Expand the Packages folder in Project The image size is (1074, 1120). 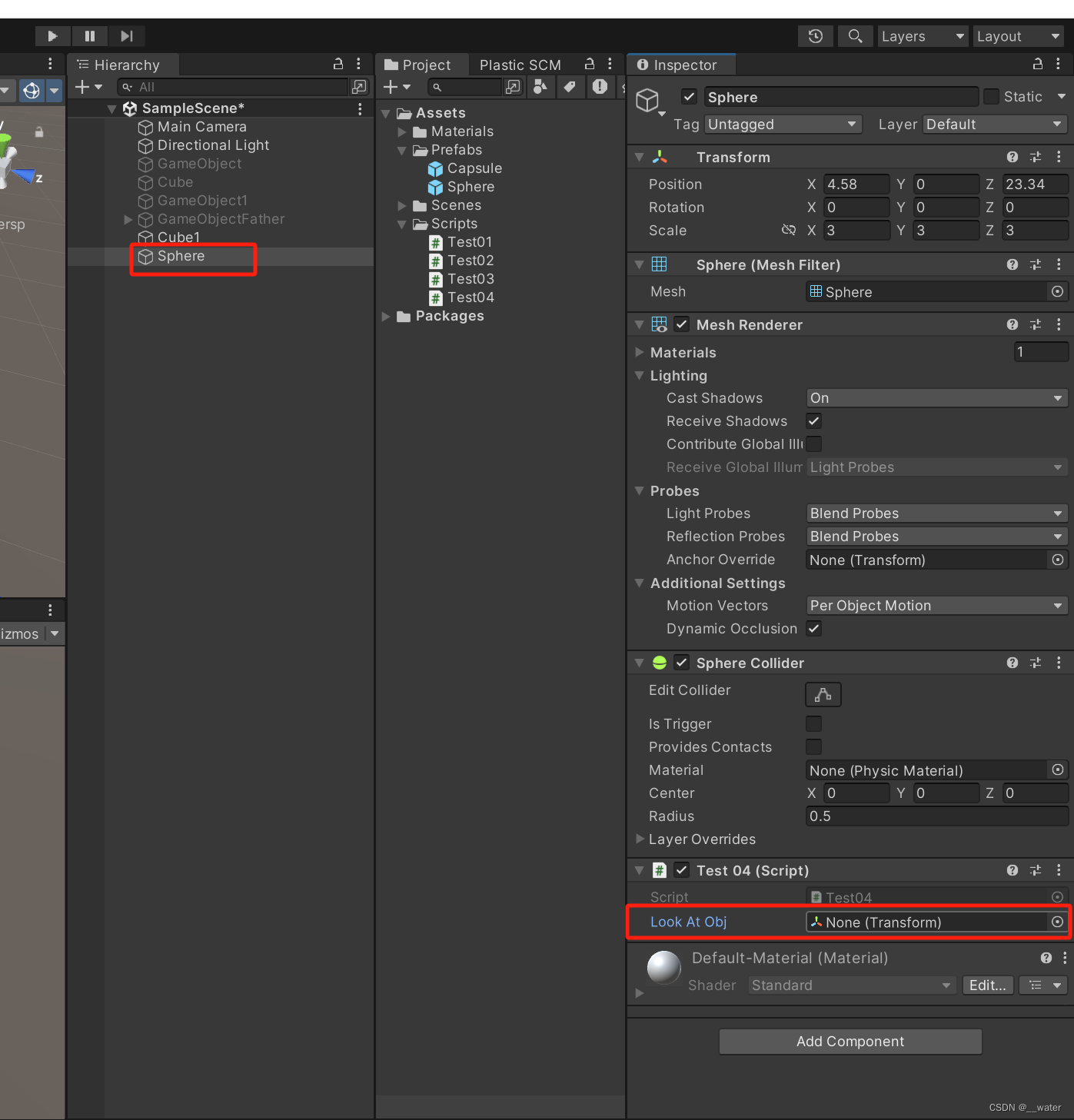pos(387,317)
